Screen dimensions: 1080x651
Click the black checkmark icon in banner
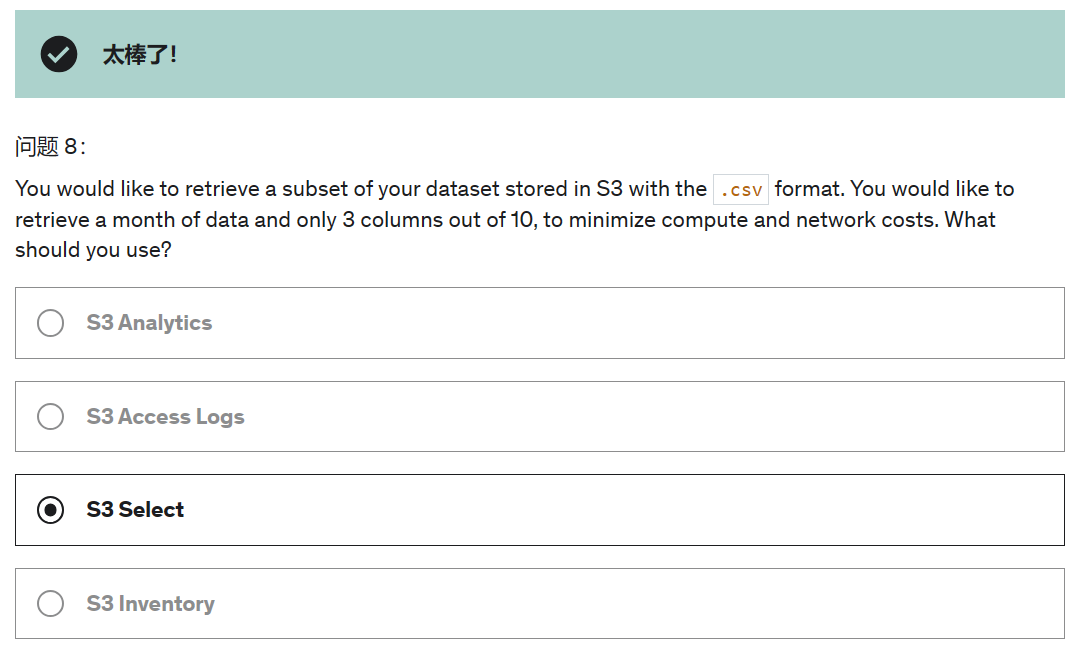pos(59,54)
